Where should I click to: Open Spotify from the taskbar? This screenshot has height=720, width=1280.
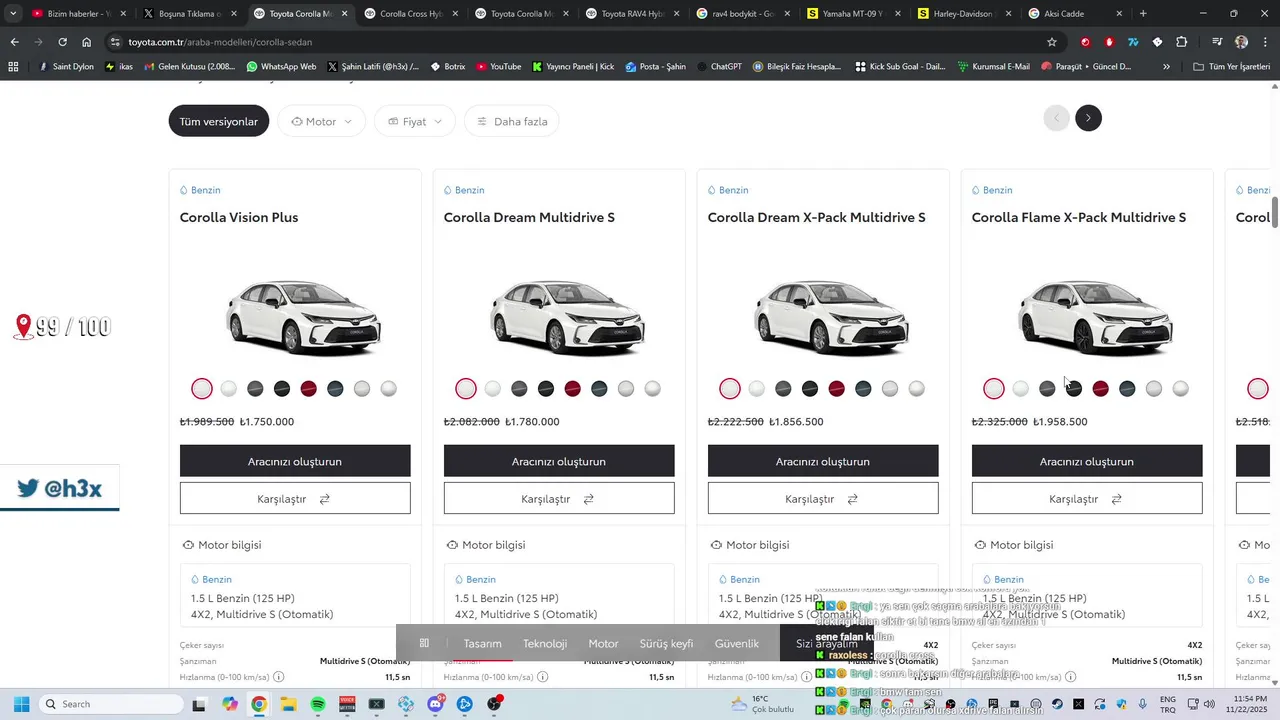click(318, 704)
